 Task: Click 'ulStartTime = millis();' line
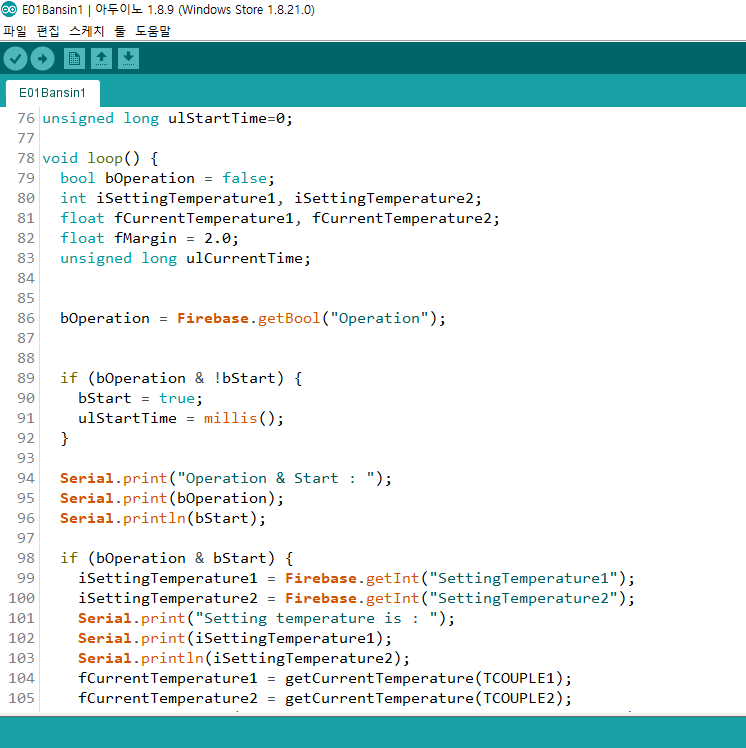[181, 418]
